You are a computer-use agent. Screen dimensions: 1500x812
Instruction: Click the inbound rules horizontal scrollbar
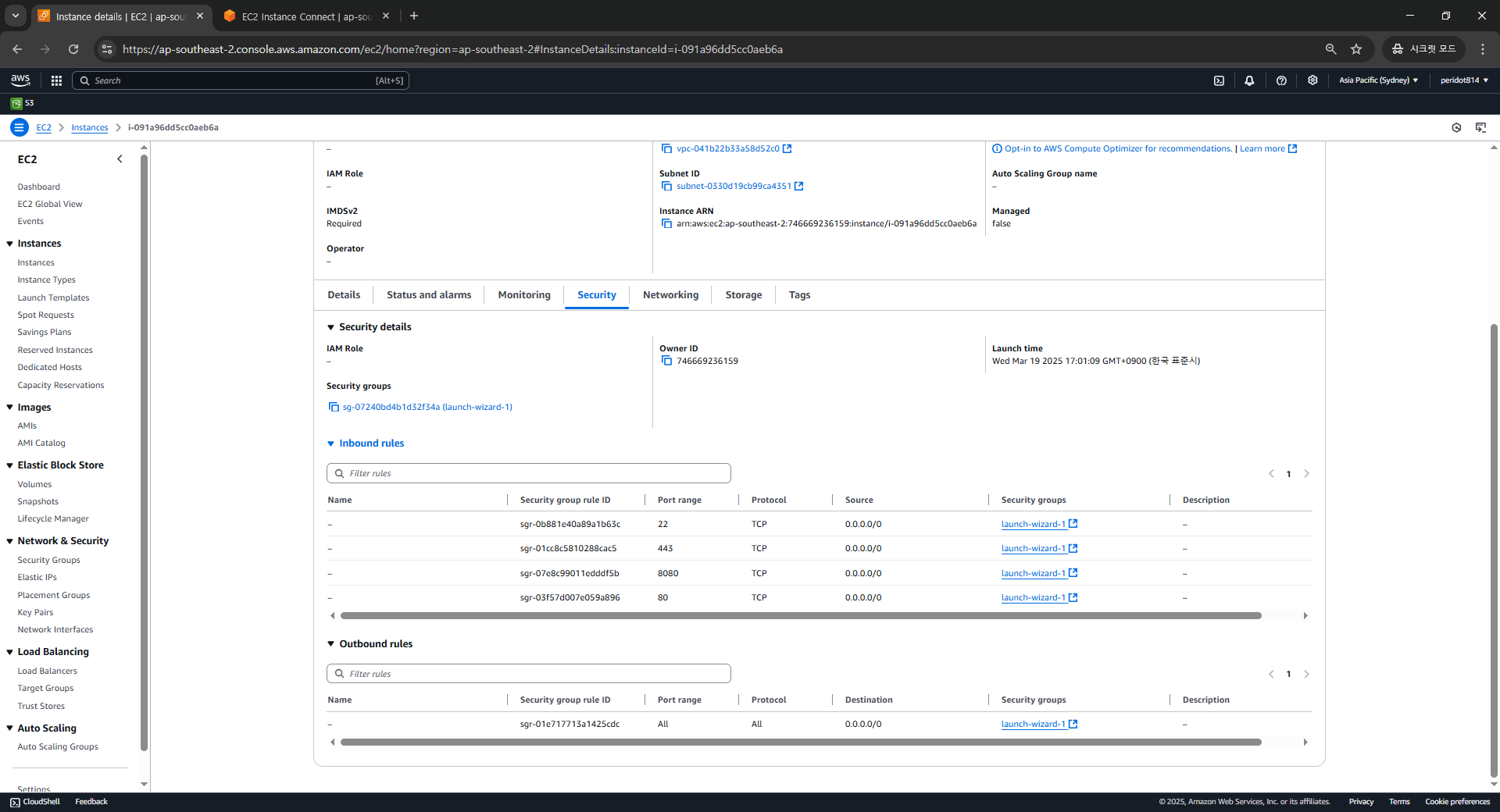(x=801, y=616)
